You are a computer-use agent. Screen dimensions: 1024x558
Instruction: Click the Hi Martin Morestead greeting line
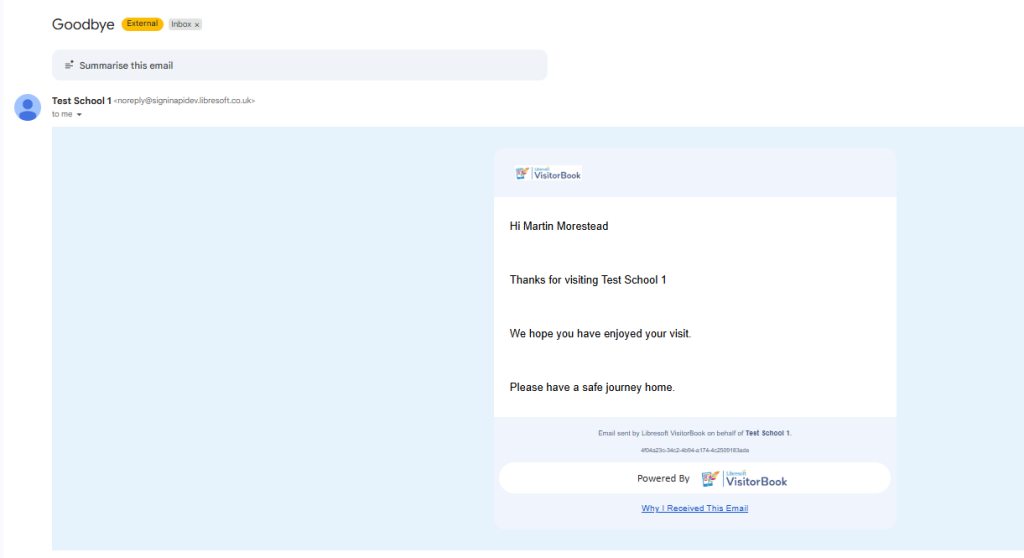[558, 226]
